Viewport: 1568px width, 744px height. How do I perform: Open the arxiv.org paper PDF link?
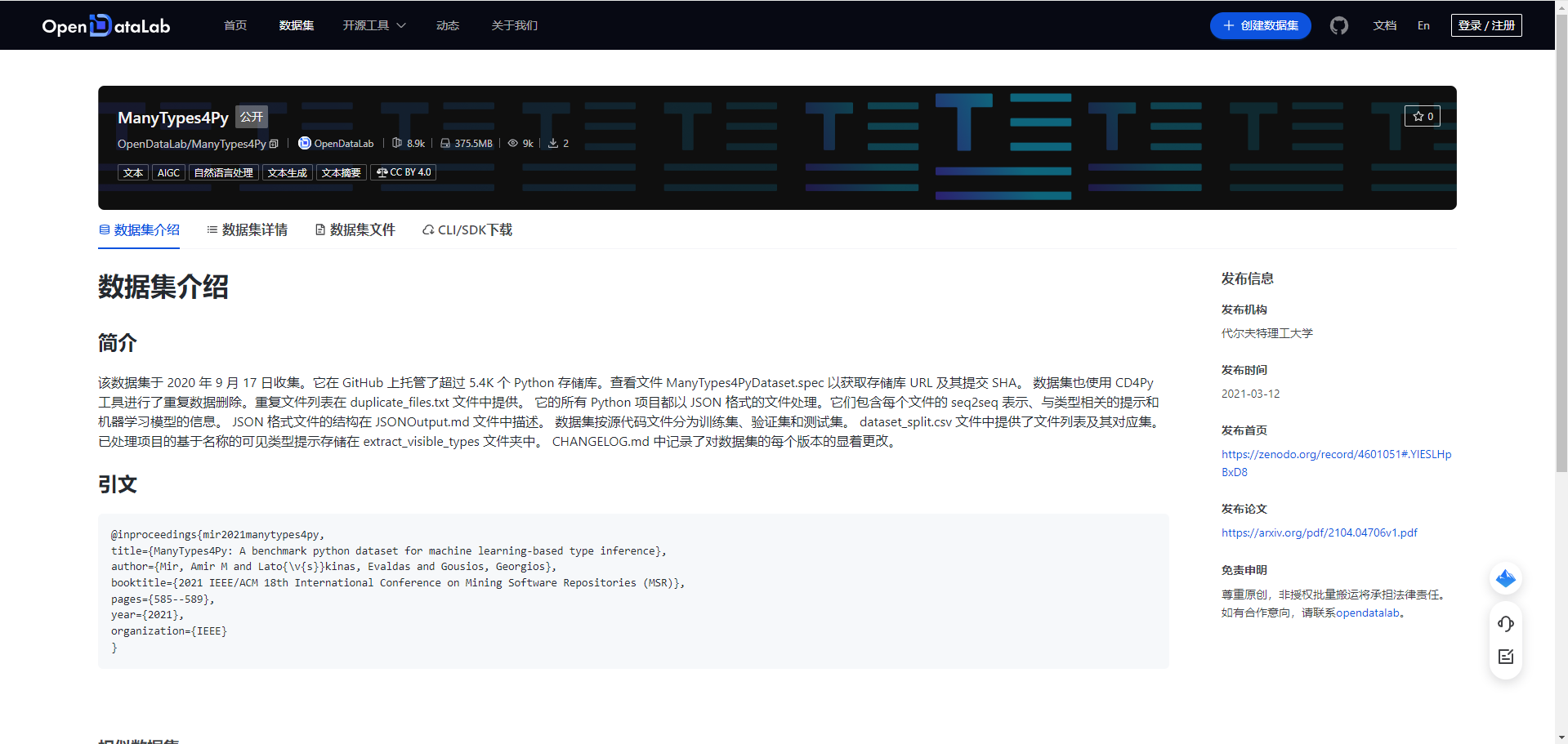pyautogui.click(x=1320, y=532)
